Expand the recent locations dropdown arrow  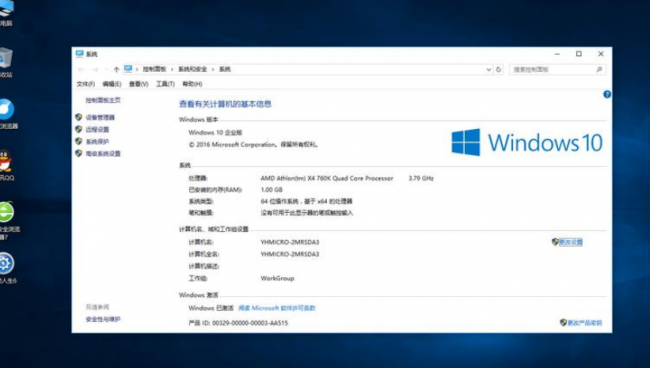pyautogui.click(x=106, y=70)
